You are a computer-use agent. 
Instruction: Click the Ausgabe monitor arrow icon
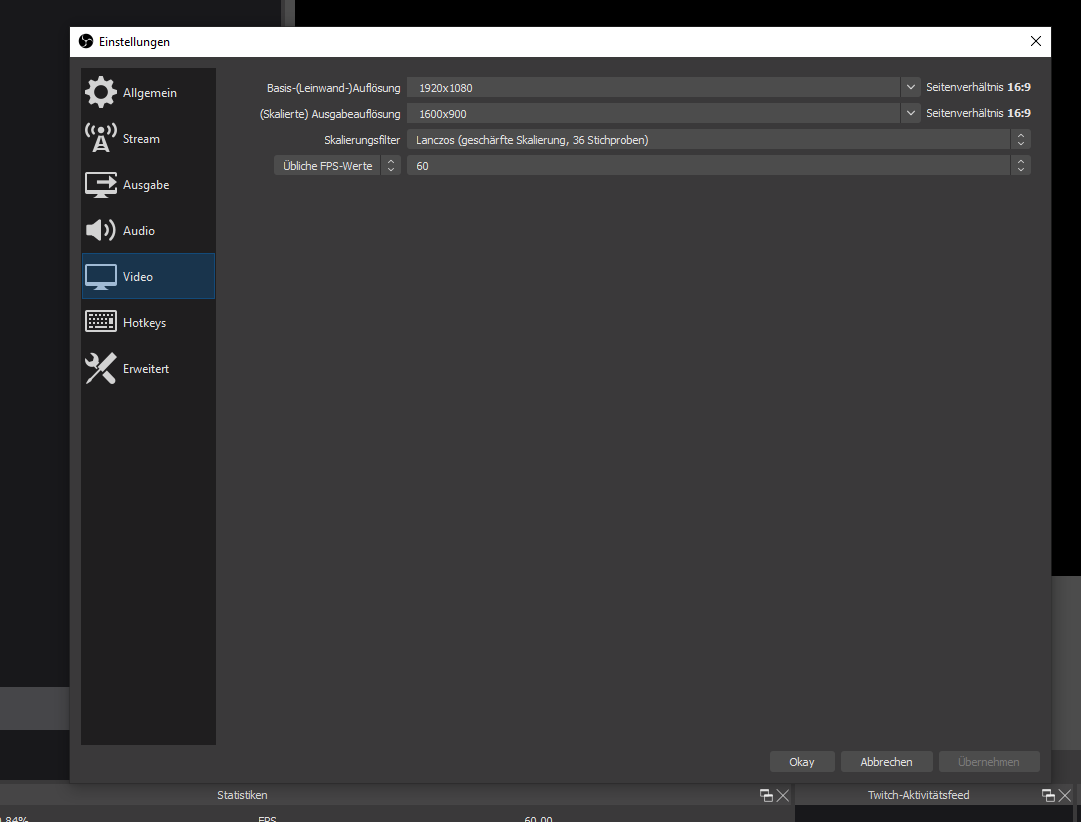point(100,184)
